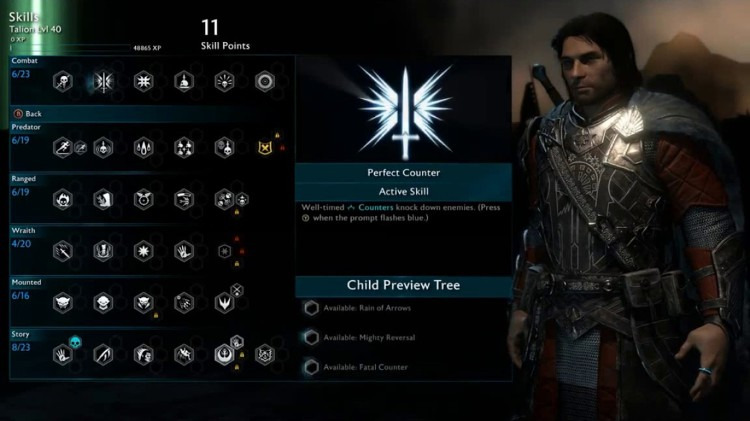Pick the first caragor head Mounted skill
Image resolution: width=750 pixels, height=421 pixels.
[x=63, y=303]
